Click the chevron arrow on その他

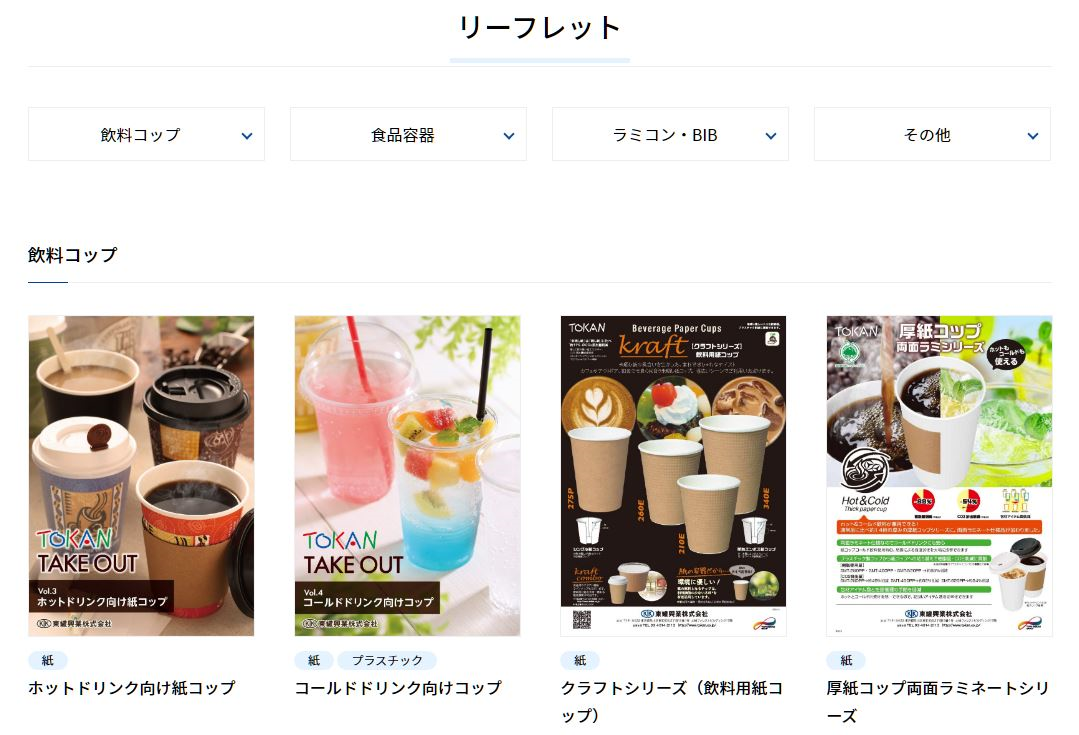(1033, 136)
